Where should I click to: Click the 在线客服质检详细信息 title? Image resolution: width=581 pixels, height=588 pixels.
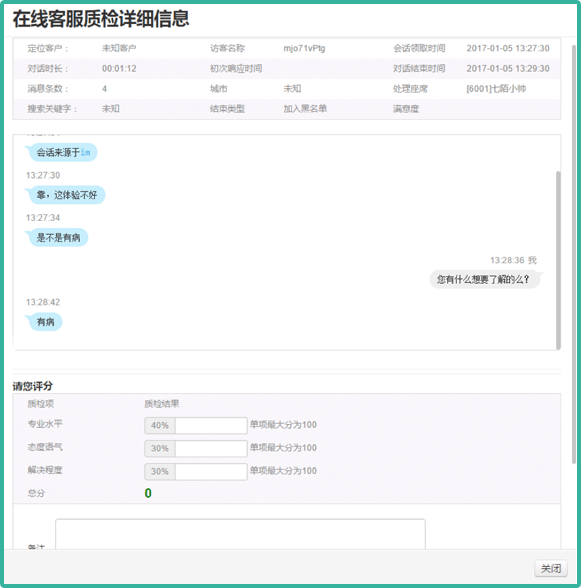click(x=101, y=19)
